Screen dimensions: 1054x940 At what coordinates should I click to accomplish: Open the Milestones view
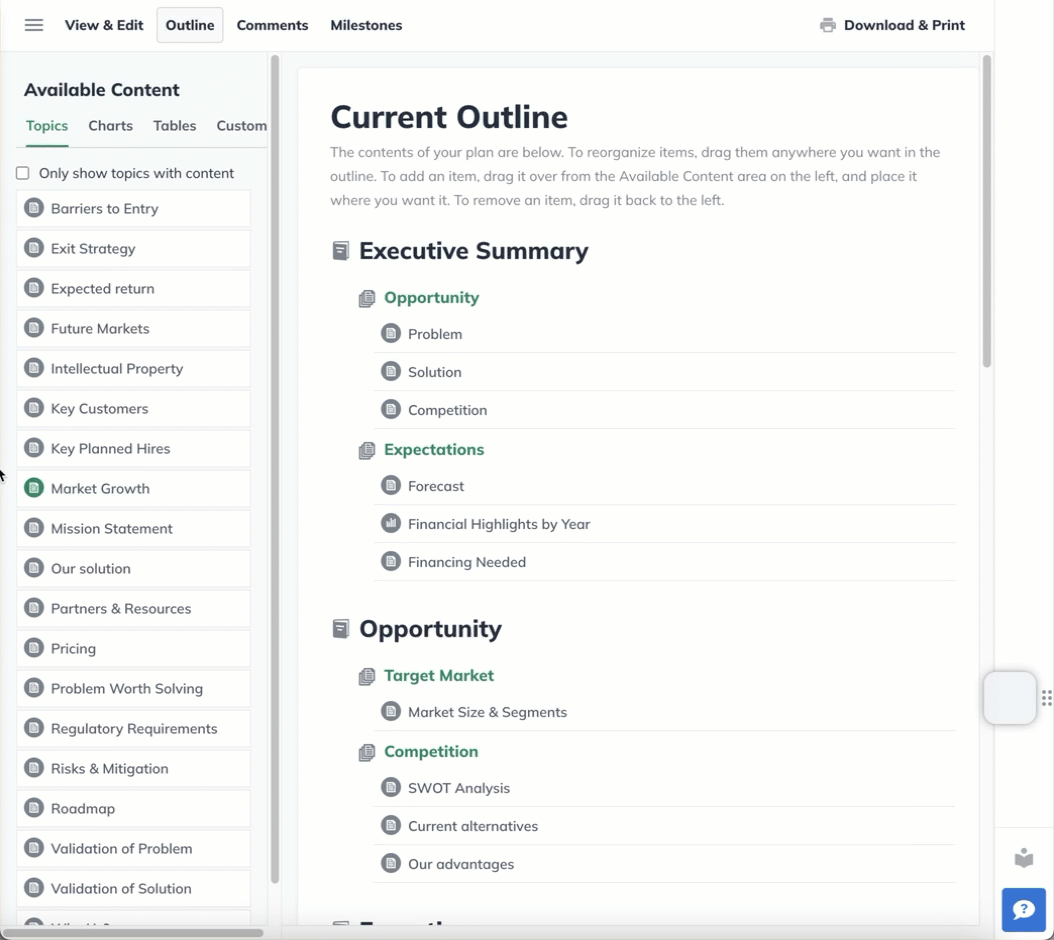(366, 26)
